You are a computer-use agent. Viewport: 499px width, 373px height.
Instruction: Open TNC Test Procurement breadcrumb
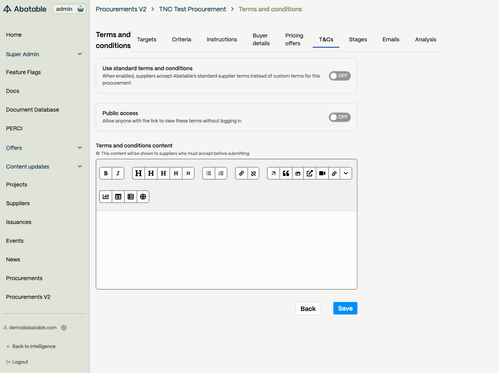coord(192,9)
